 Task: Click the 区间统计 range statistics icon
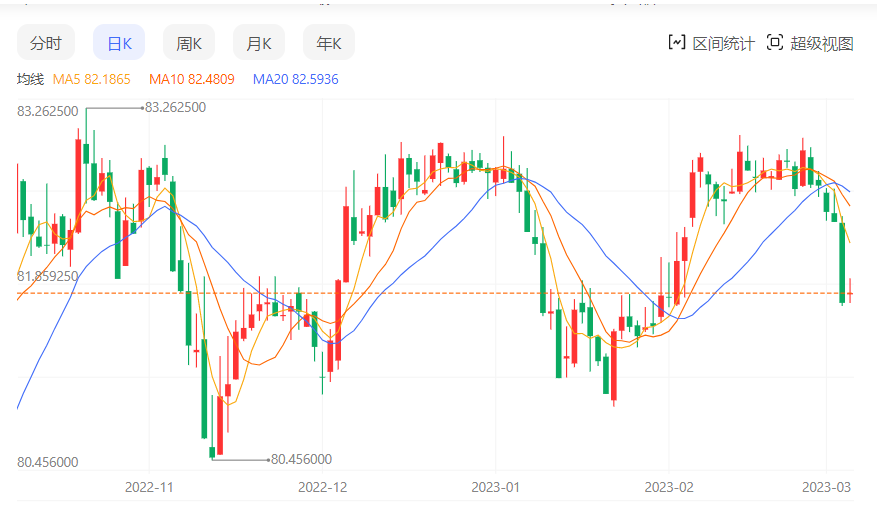tap(677, 42)
